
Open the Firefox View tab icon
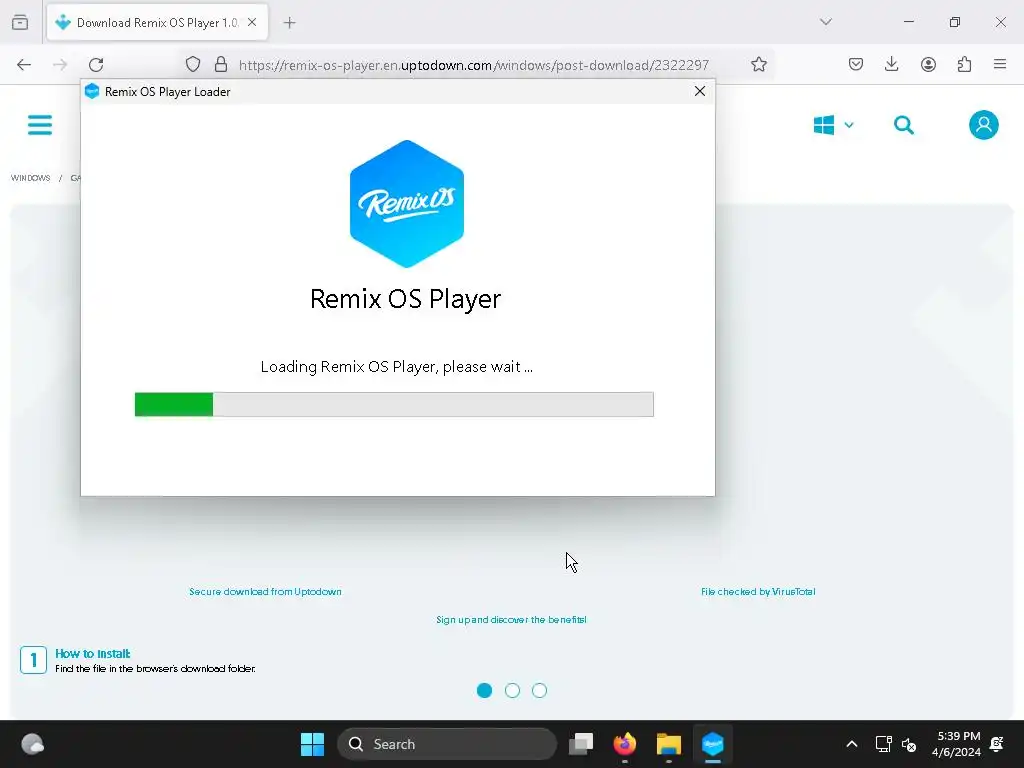point(20,22)
